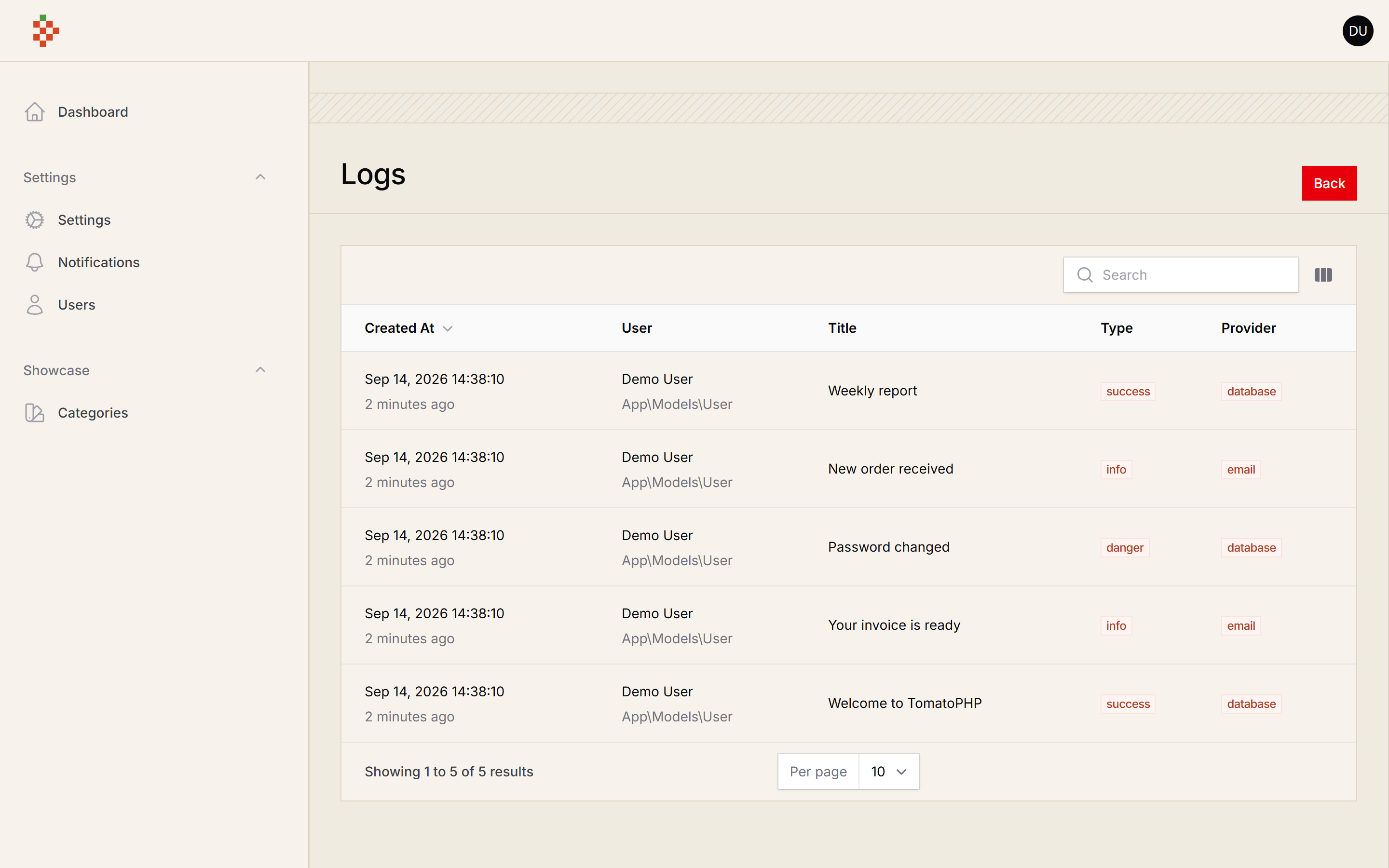Click the Notifications bell icon
The width and height of the screenshot is (1389, 868).
click(34, 262)
